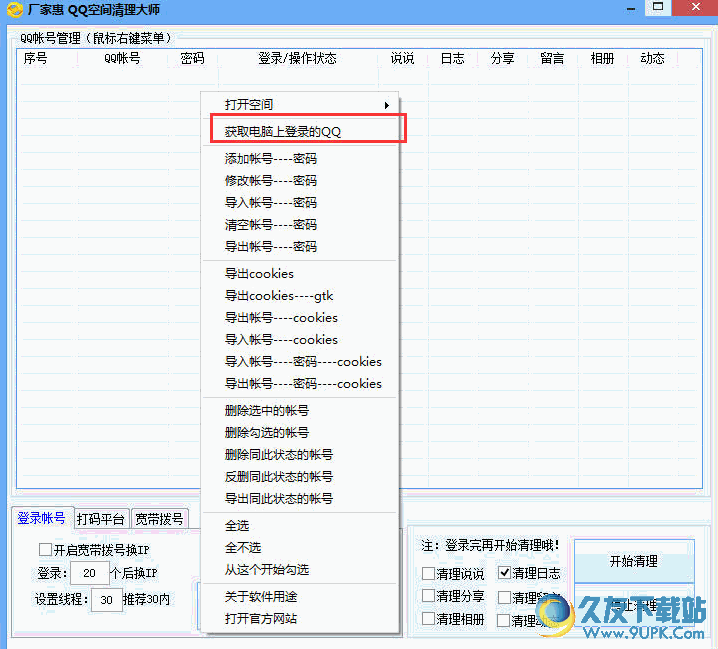Click the 开始清理 button
The image size is (718, 649).
click(x=634, y=561)
